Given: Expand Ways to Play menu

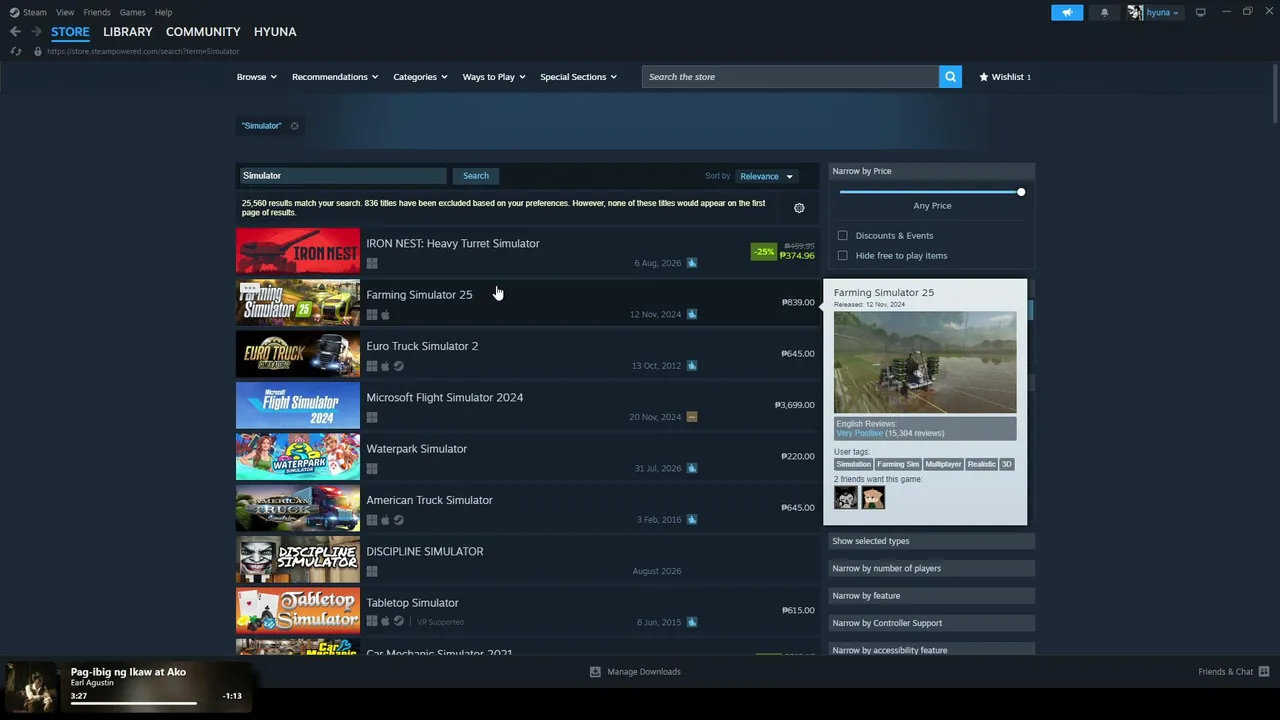Looking at the screenshot, I should pyautogui.click(x=494, y=77).
